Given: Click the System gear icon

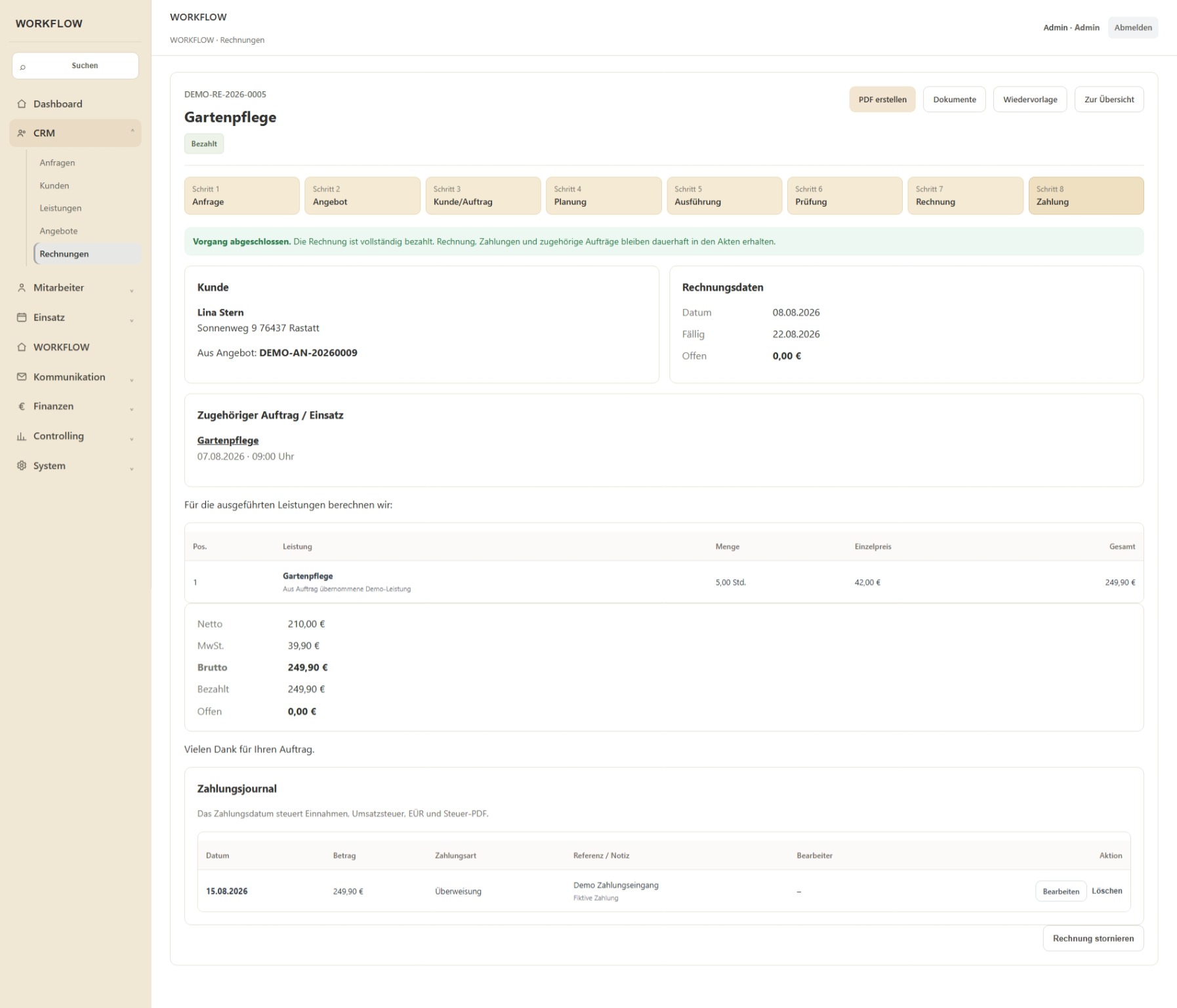Looking at the screenshot, I should pos(22,466).
